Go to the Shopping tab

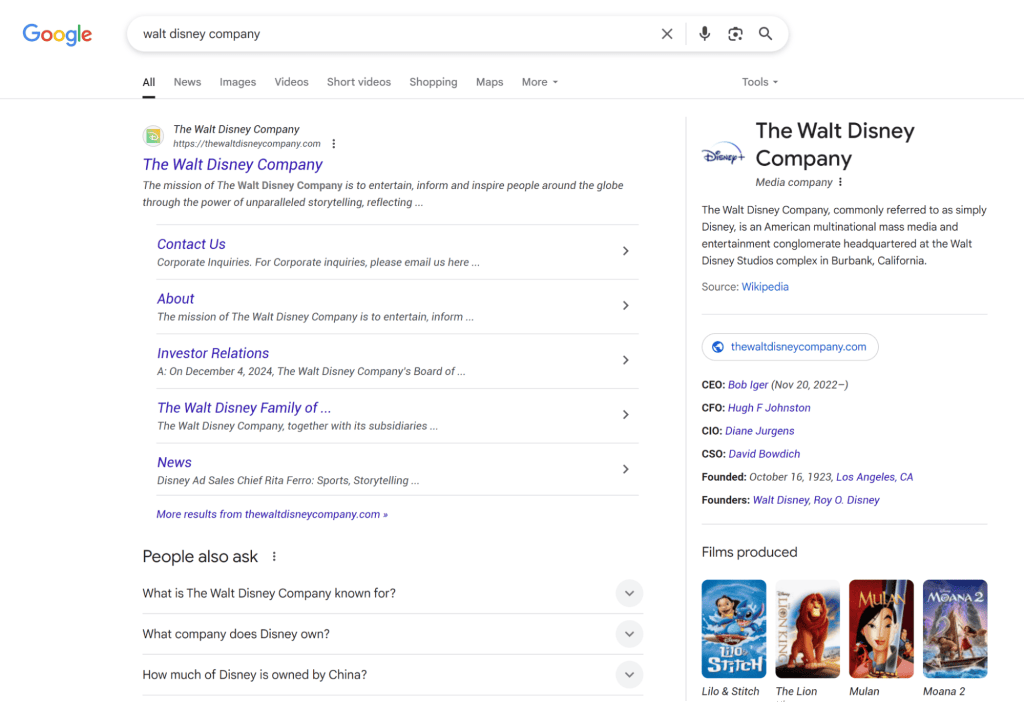coord(433,82)
